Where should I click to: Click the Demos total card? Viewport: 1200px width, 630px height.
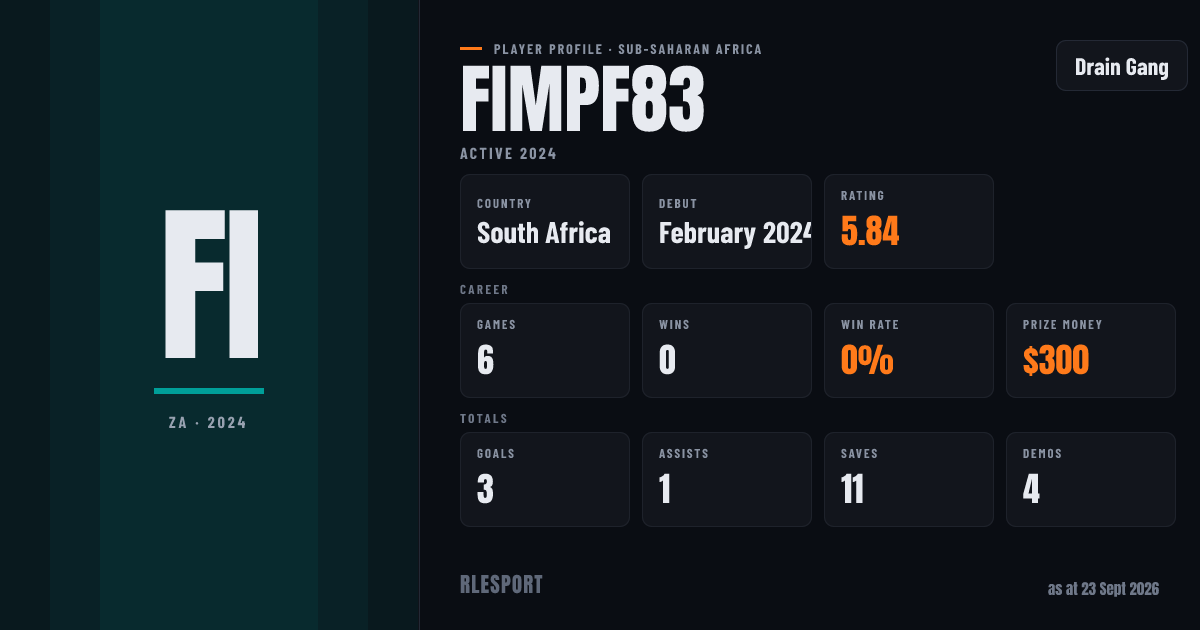click(1091, 479)
